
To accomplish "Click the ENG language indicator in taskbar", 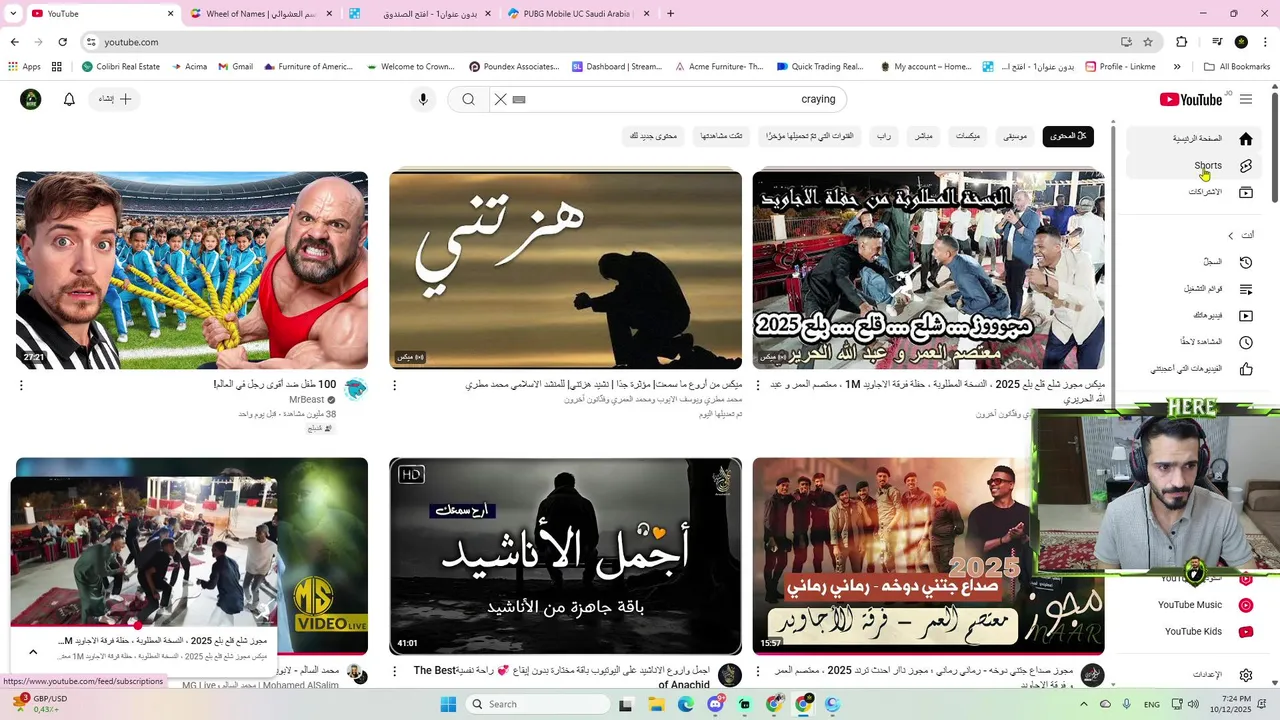I will pyautogui.click(x=1152, y=704).
